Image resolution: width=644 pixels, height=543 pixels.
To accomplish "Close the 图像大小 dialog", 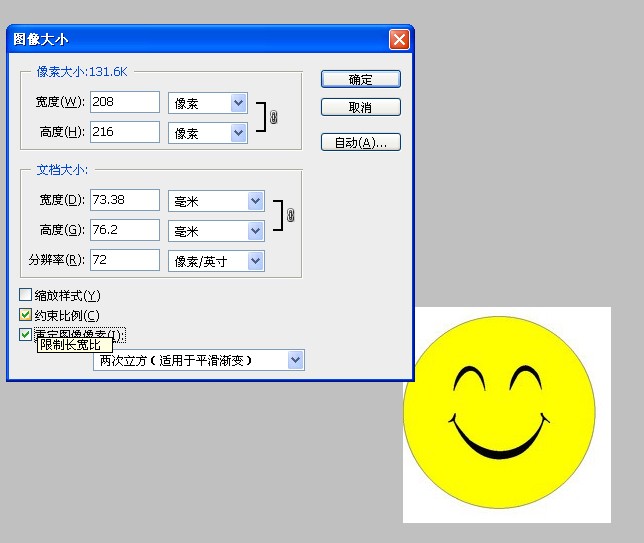I will point(399,39).
